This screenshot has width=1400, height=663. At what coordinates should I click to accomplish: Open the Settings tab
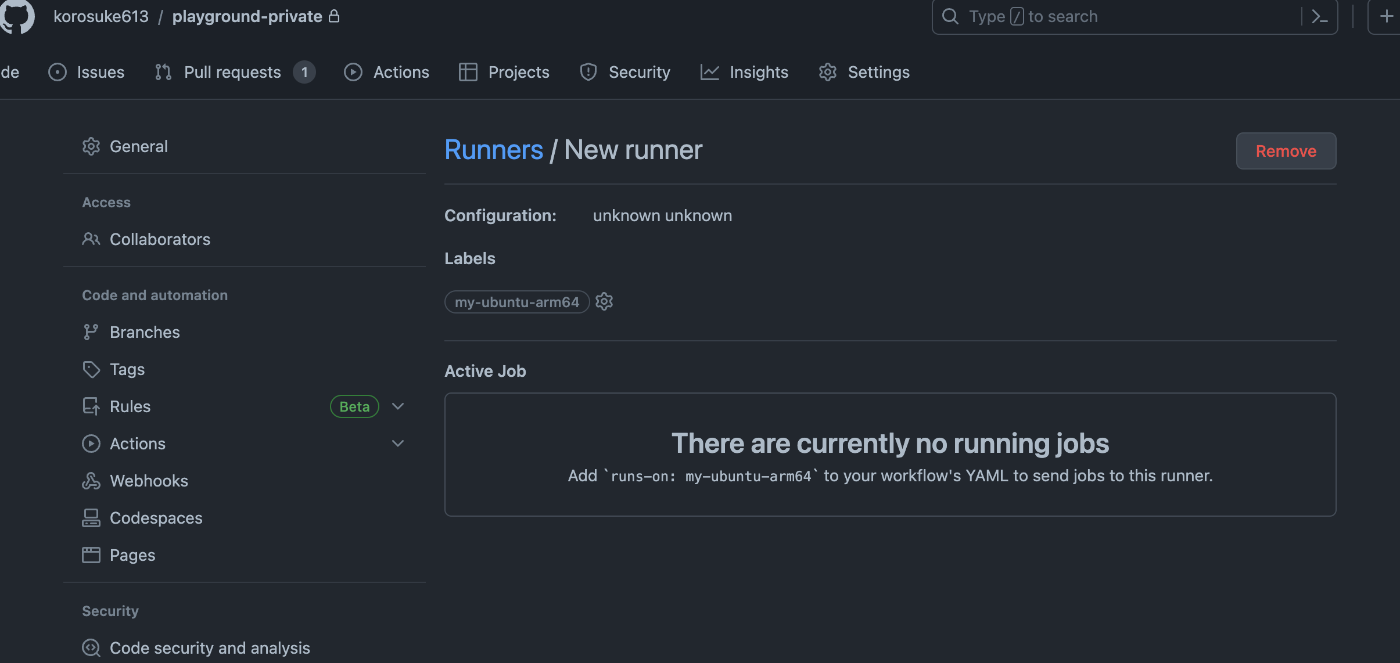tap(864, 72)
